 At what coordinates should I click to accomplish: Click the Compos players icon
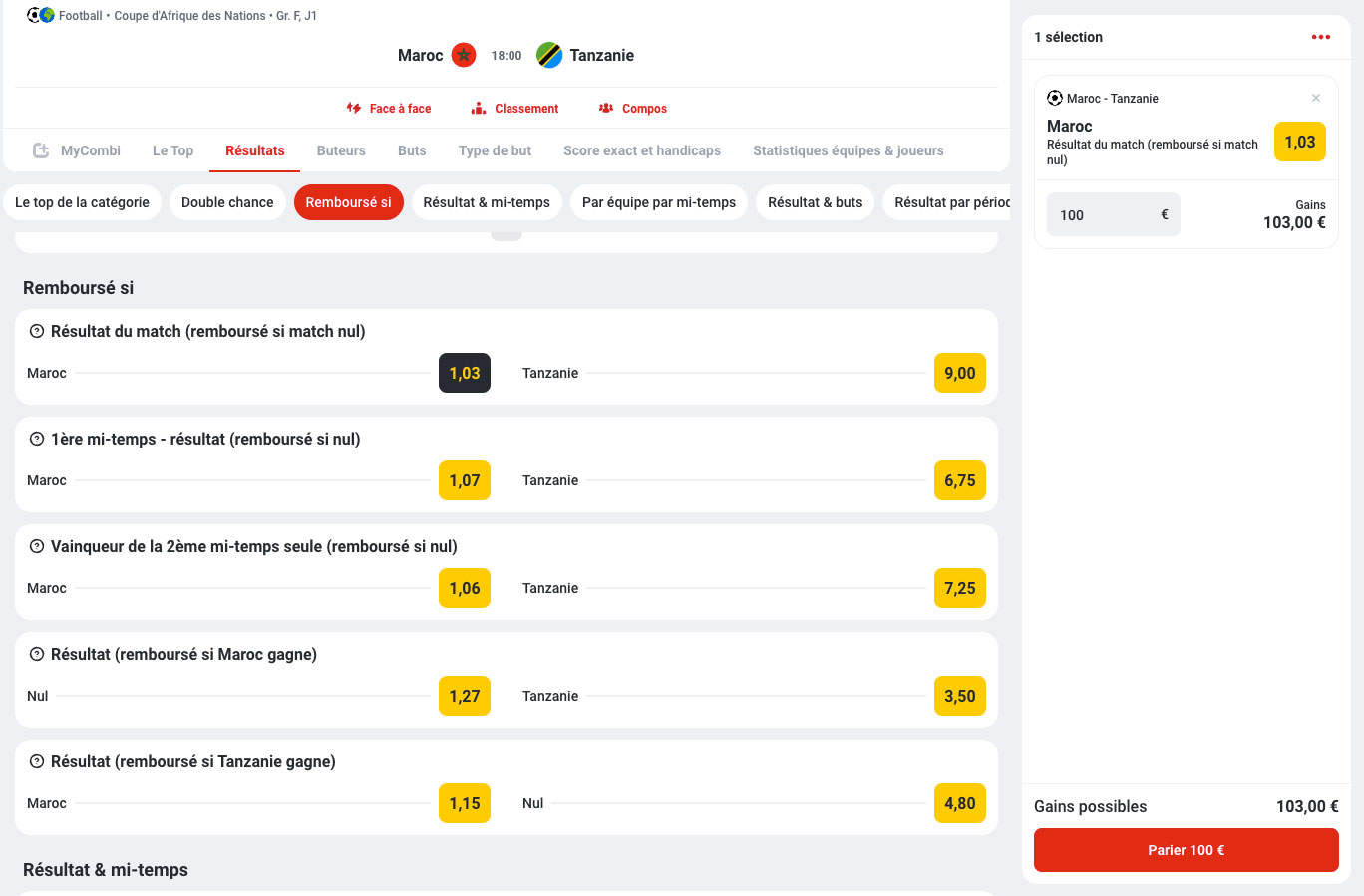[606, 108]
